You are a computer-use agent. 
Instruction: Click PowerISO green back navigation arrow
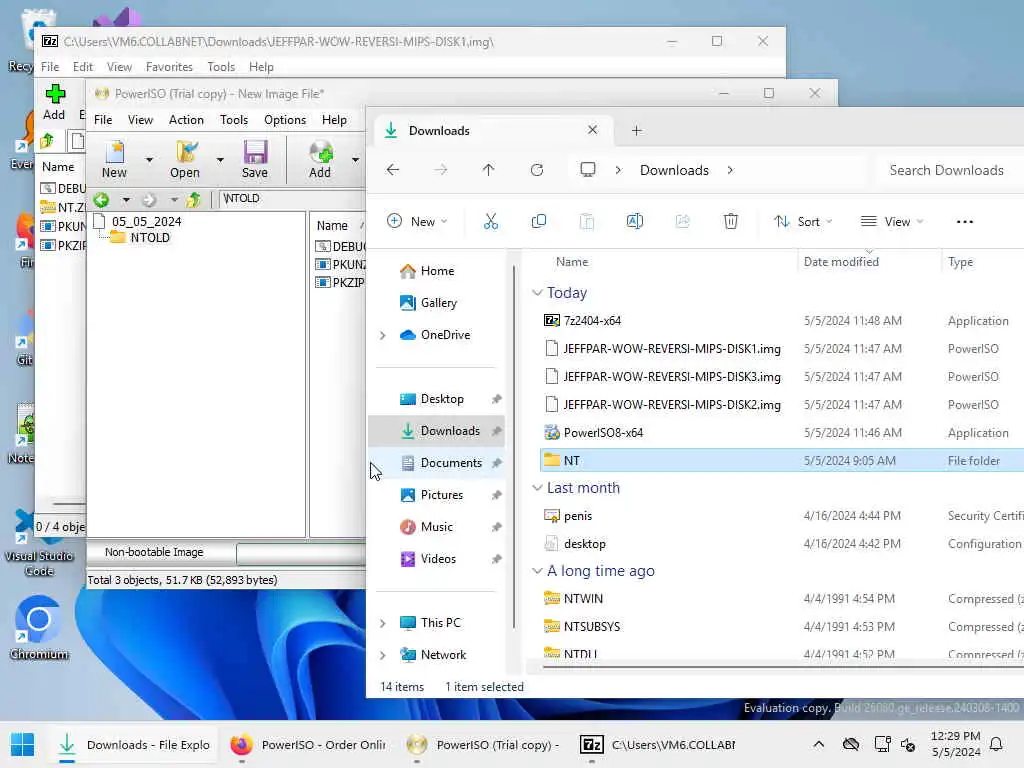pos(101,199)
